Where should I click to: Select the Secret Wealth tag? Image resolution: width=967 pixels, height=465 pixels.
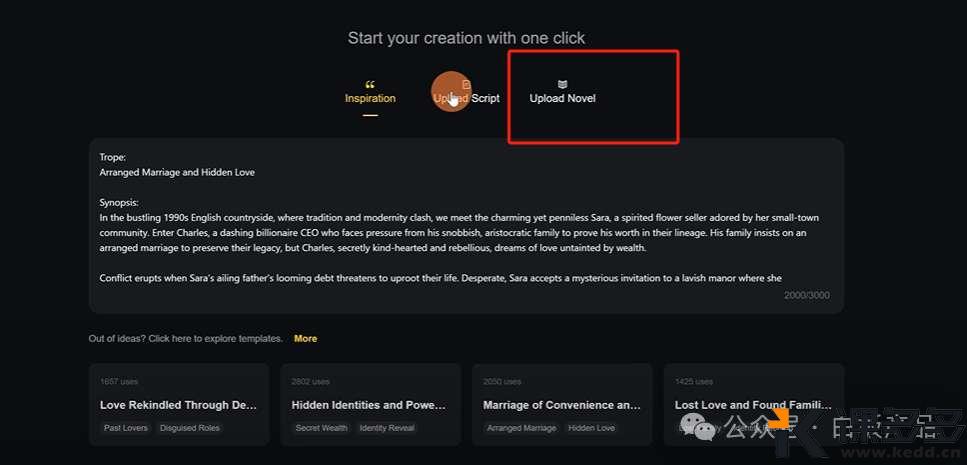pos(320,428)
